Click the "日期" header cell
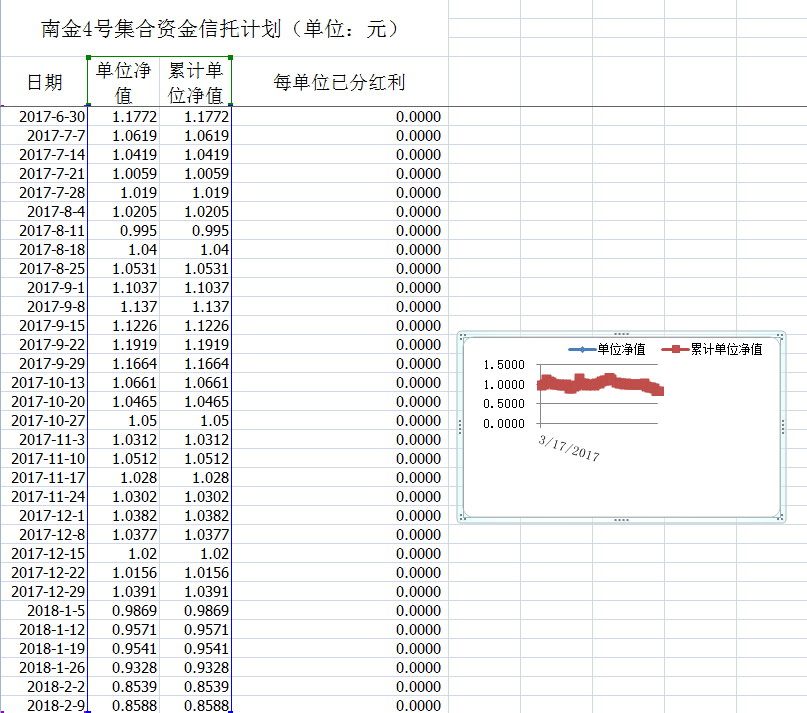 click(44, 82)
